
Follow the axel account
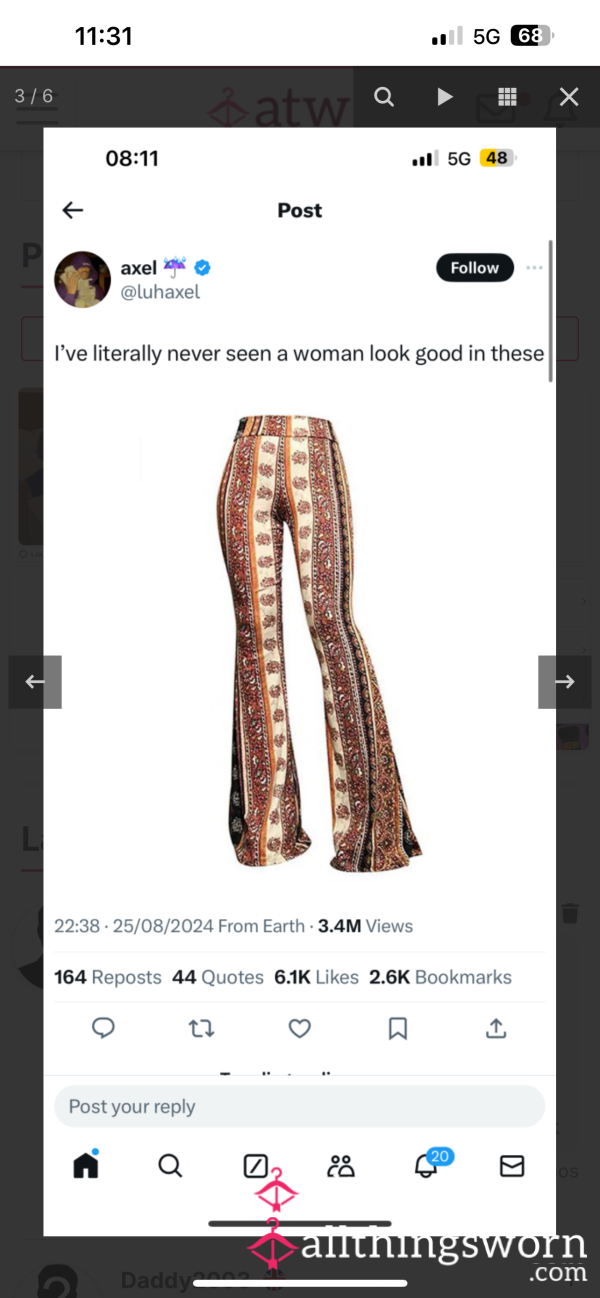tap(475, 268)
